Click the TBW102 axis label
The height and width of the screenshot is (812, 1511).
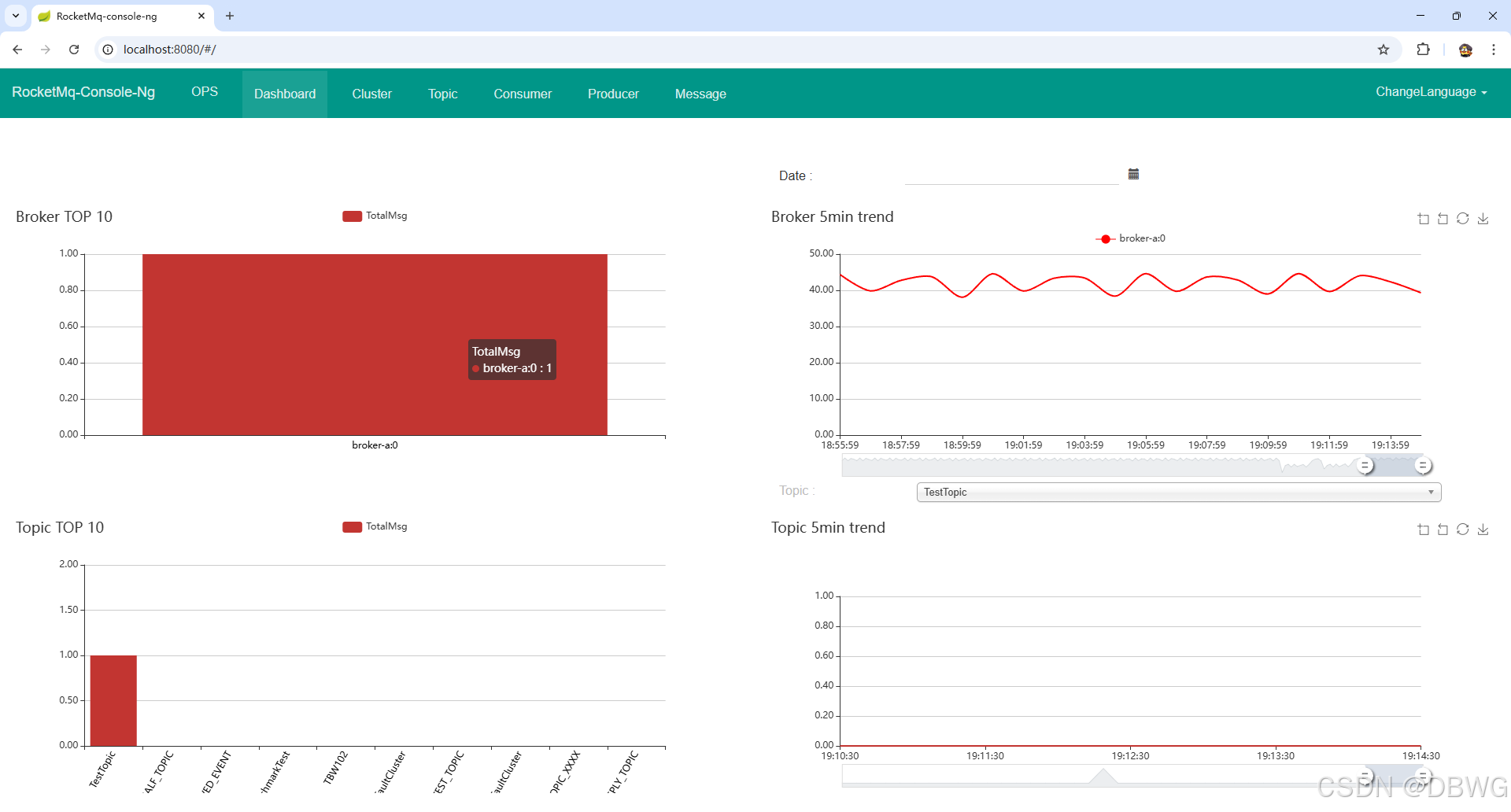pyautogui.click(x=335, y=767)
